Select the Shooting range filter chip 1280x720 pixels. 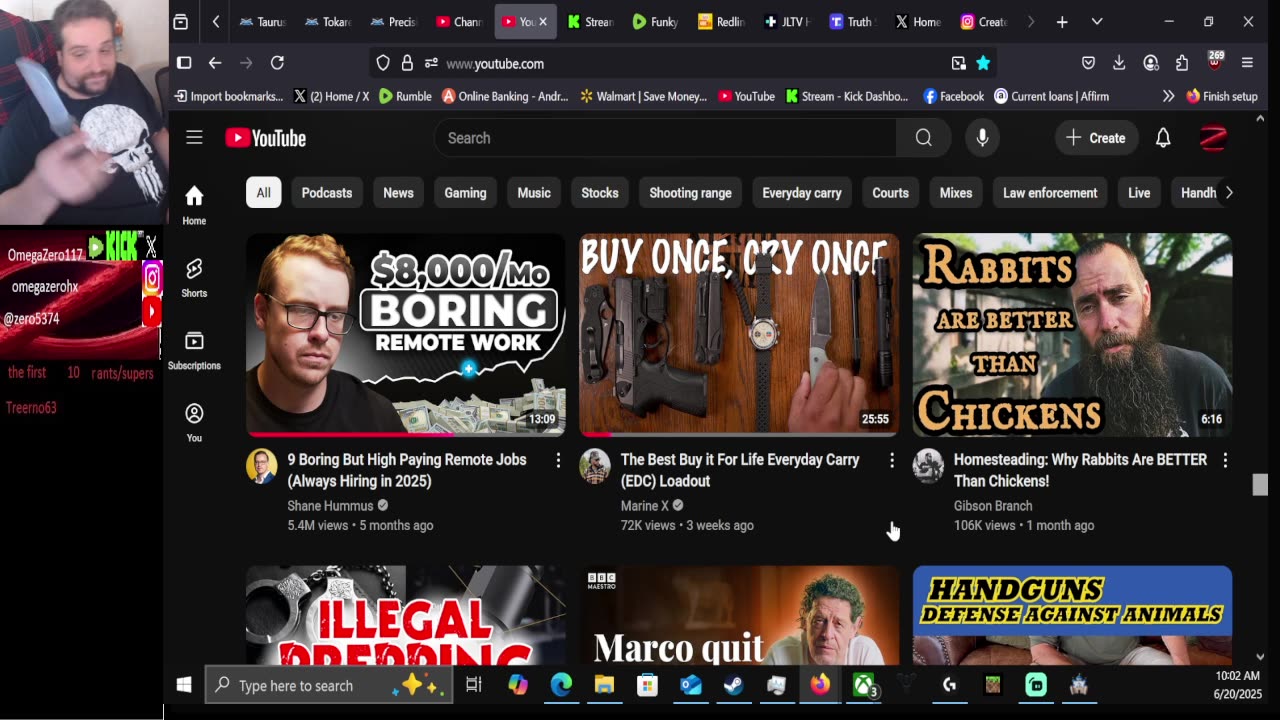coord(690,193)
